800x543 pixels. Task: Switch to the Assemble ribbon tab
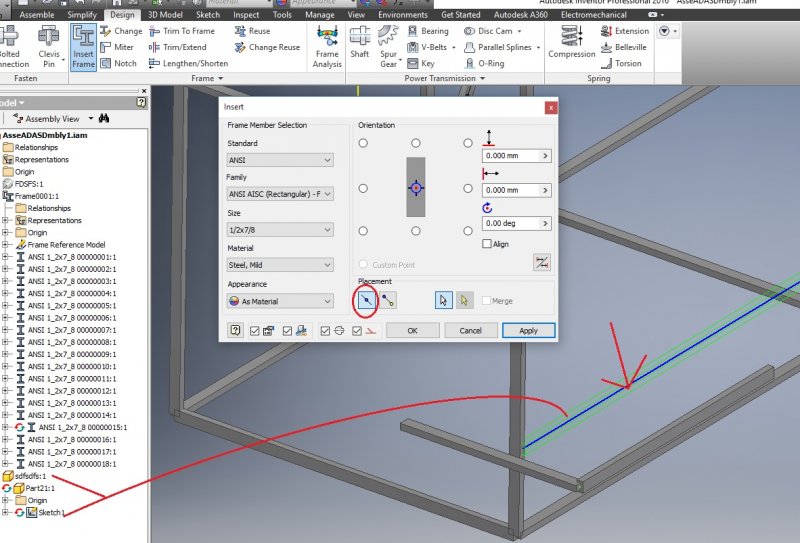tap(37, 15)
